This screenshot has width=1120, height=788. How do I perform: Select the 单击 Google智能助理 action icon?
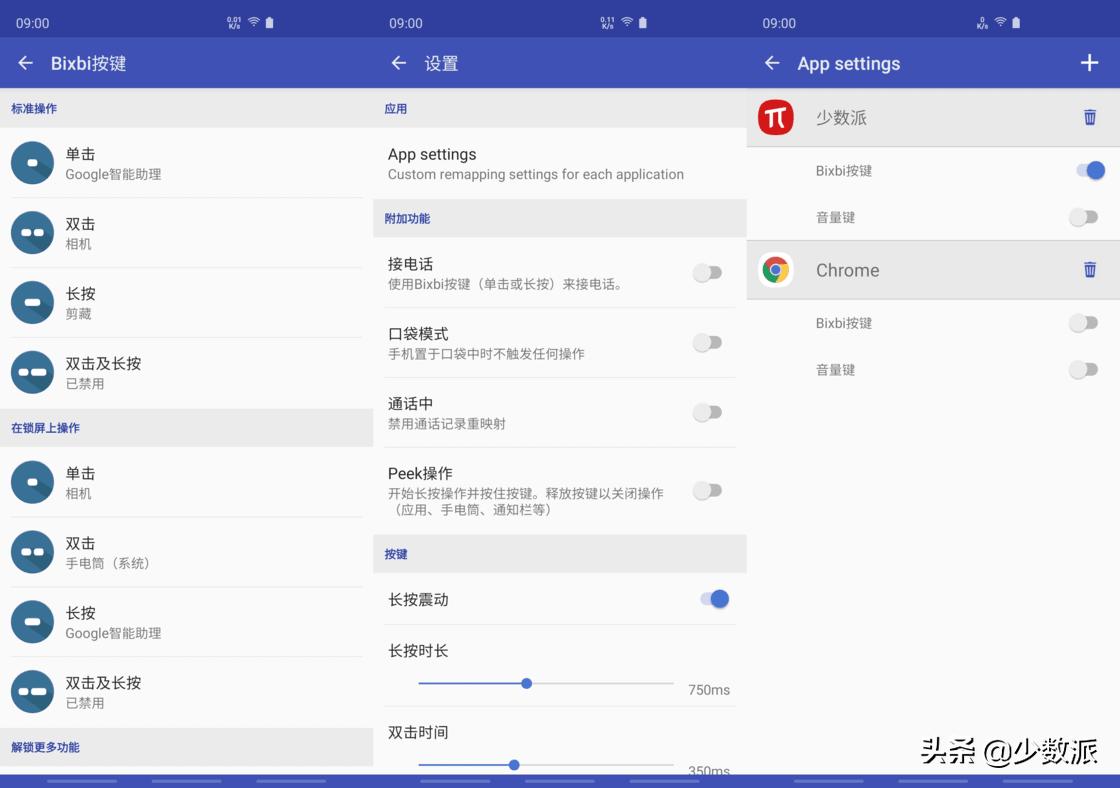(x=32, y=163)
